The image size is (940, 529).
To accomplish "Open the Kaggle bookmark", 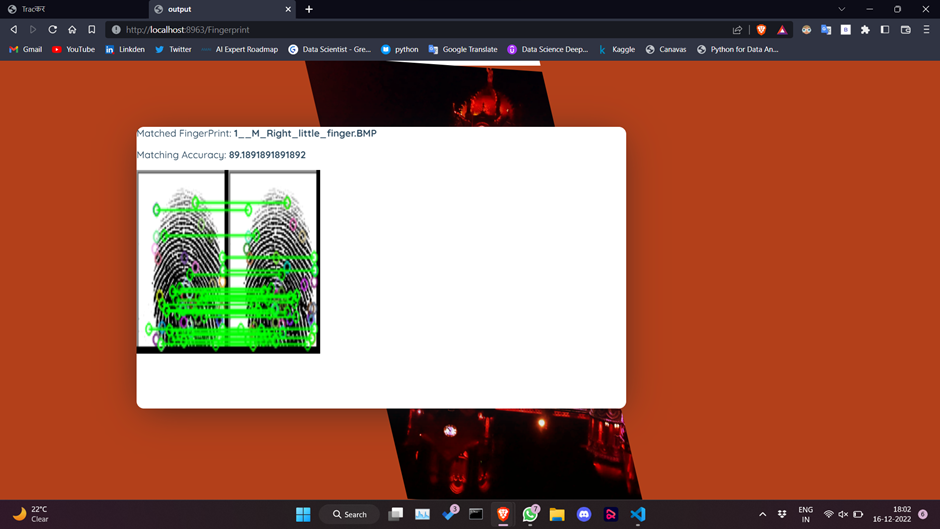I will point(617,49).
